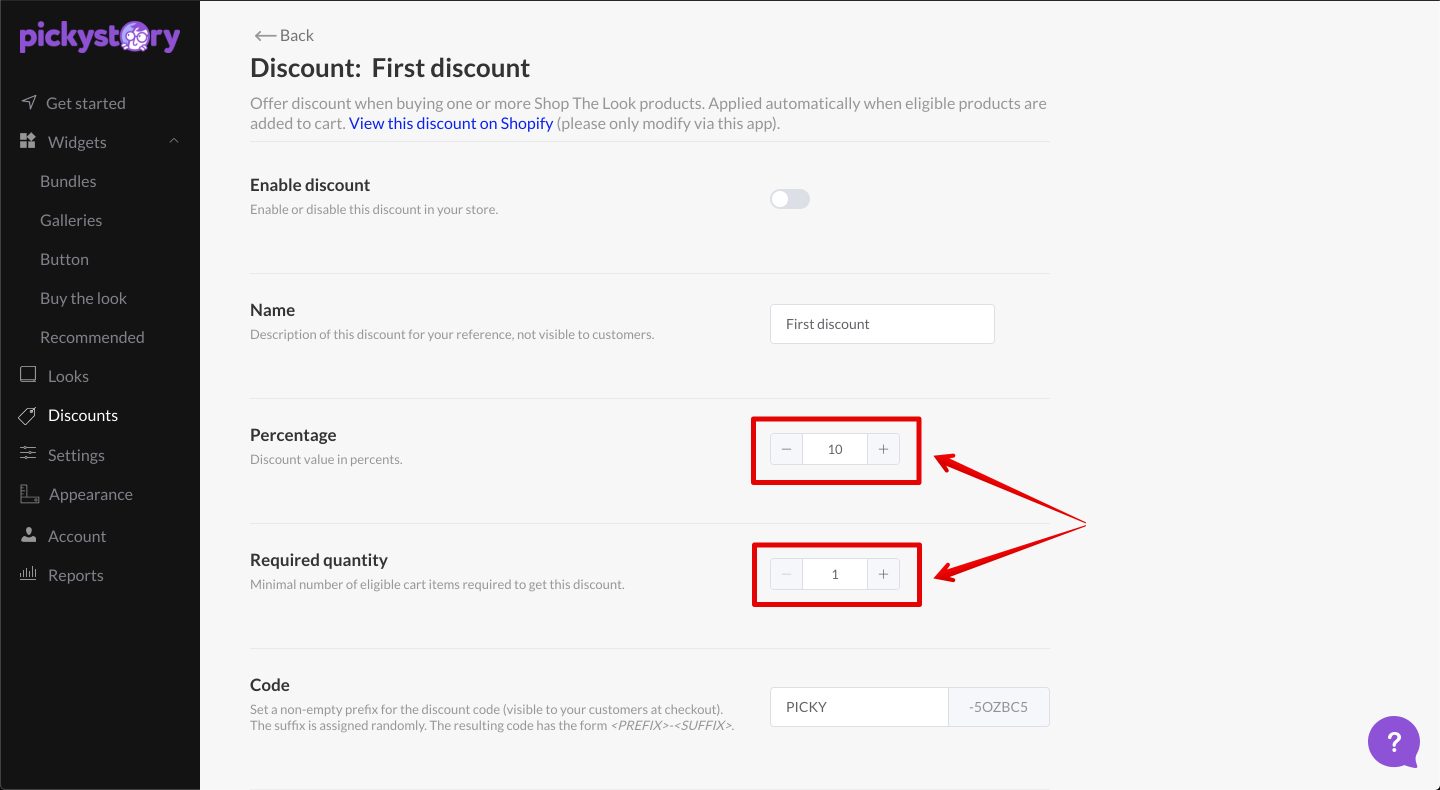Decrease the Percentage value with minus

pos(787,449)
